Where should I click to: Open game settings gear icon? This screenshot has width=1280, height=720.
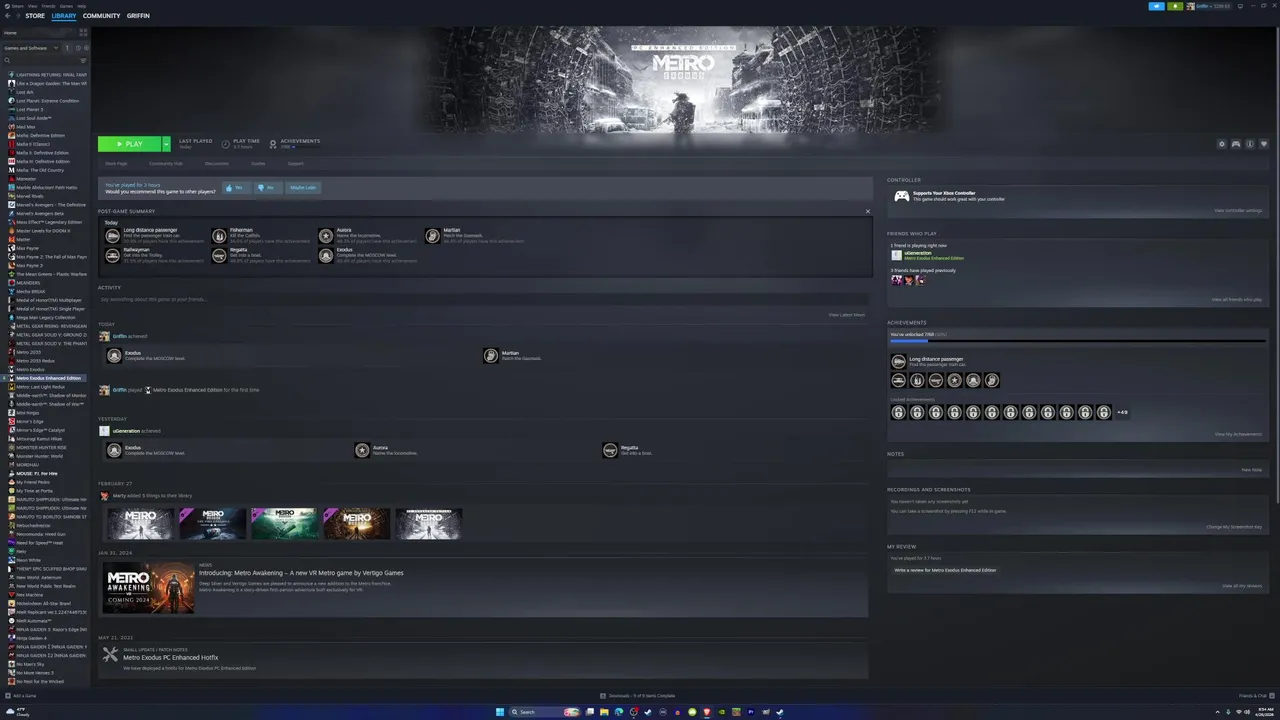[x=1221, y=144]
